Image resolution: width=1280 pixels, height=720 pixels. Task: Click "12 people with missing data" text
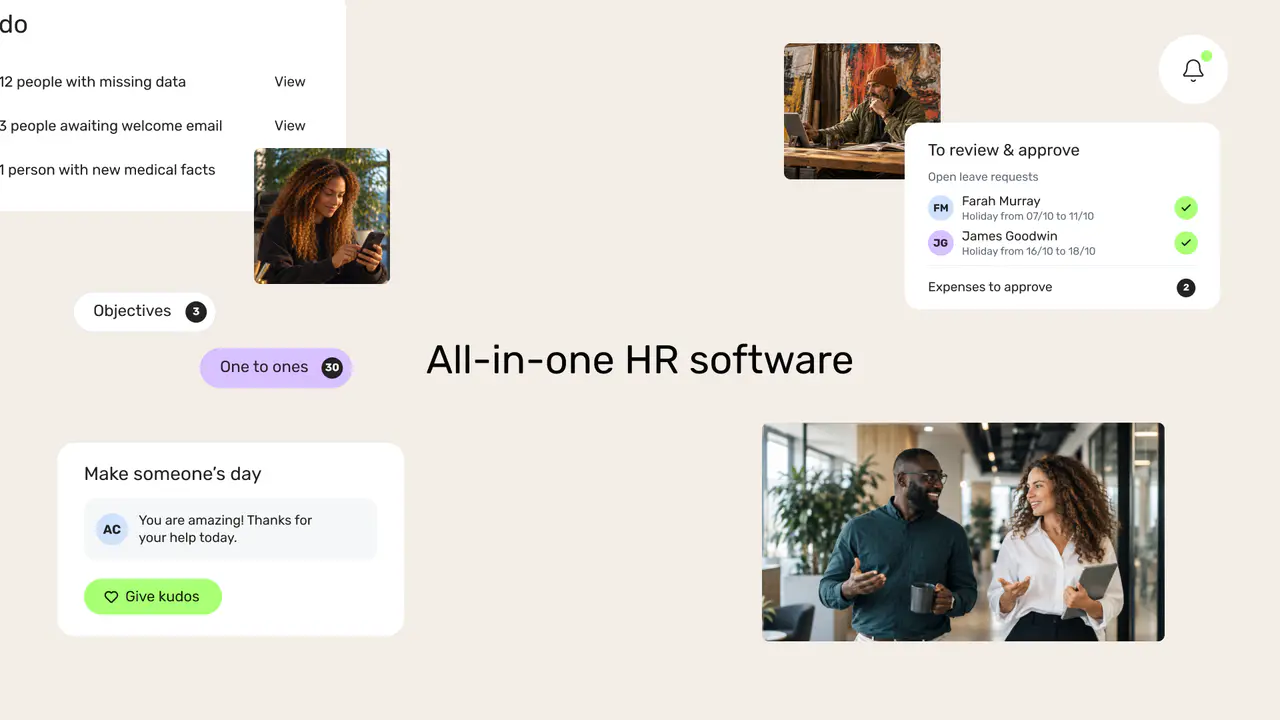click(93, 82)
